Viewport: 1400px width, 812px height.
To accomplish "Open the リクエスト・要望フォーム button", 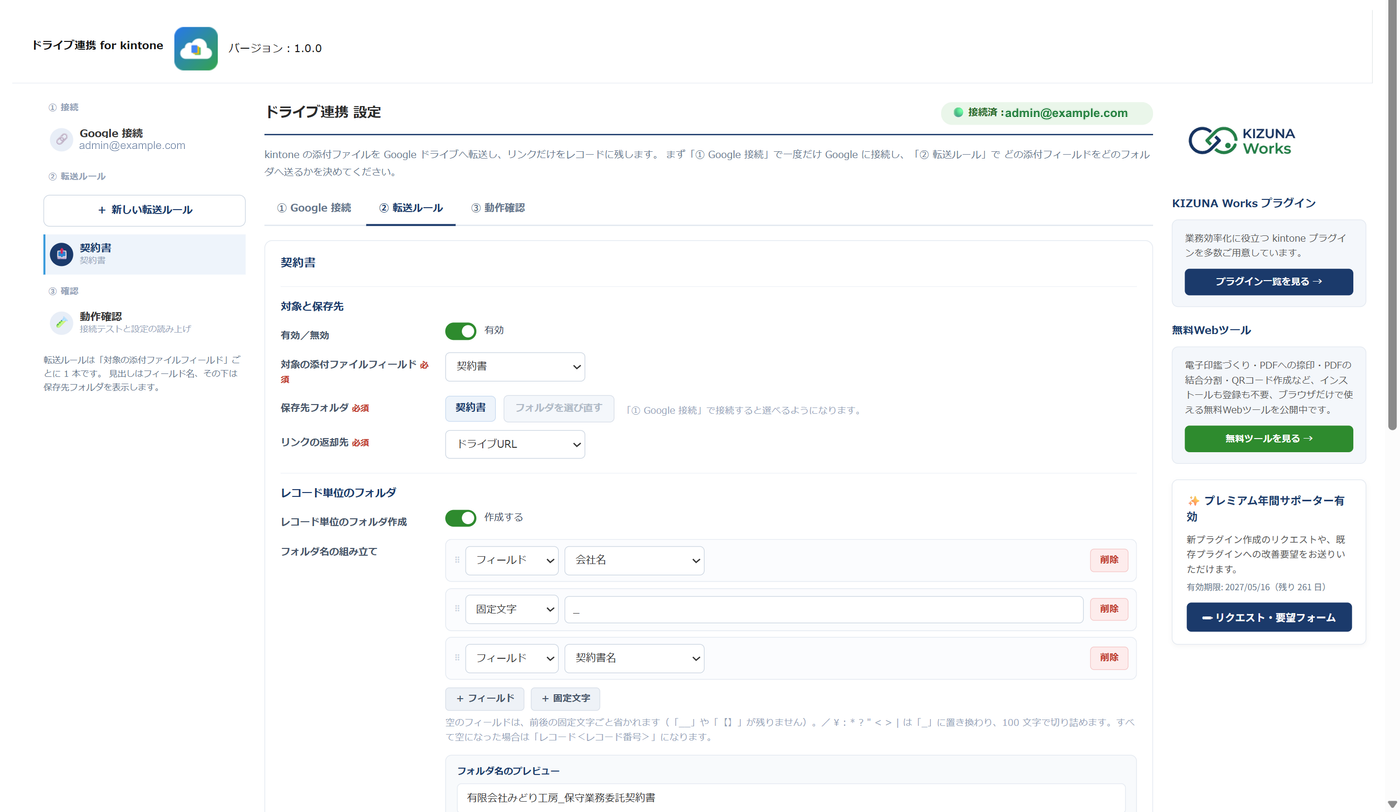I will (x=1269, y=618).
